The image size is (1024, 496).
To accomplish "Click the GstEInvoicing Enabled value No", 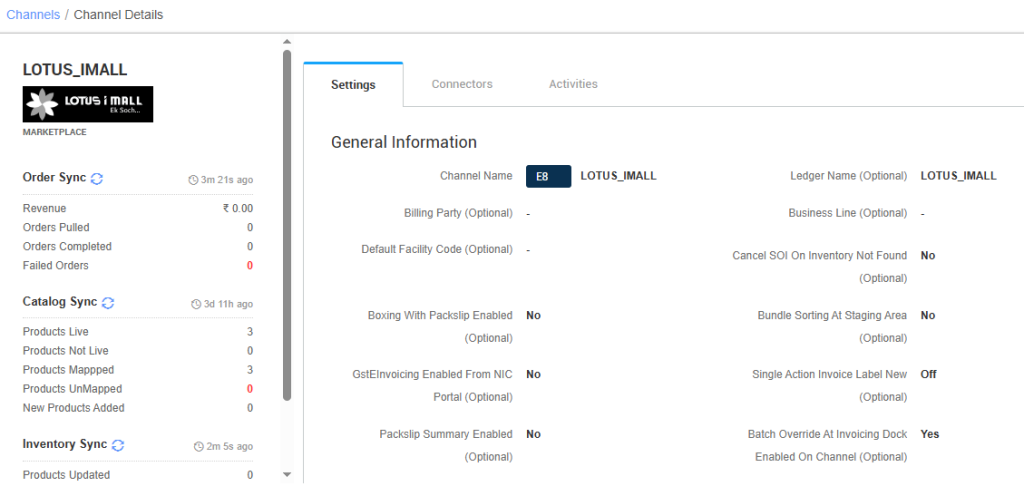I will point(534,375).
